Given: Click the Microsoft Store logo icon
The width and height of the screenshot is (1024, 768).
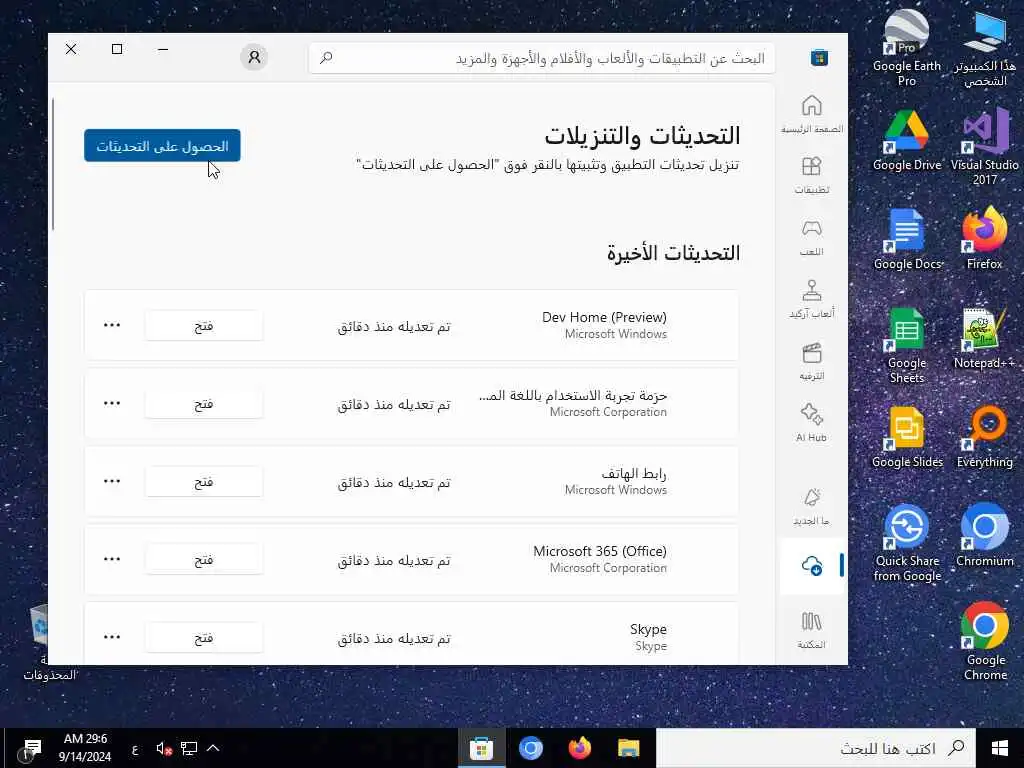Looking at the screenshot, I should coord(819,57).
